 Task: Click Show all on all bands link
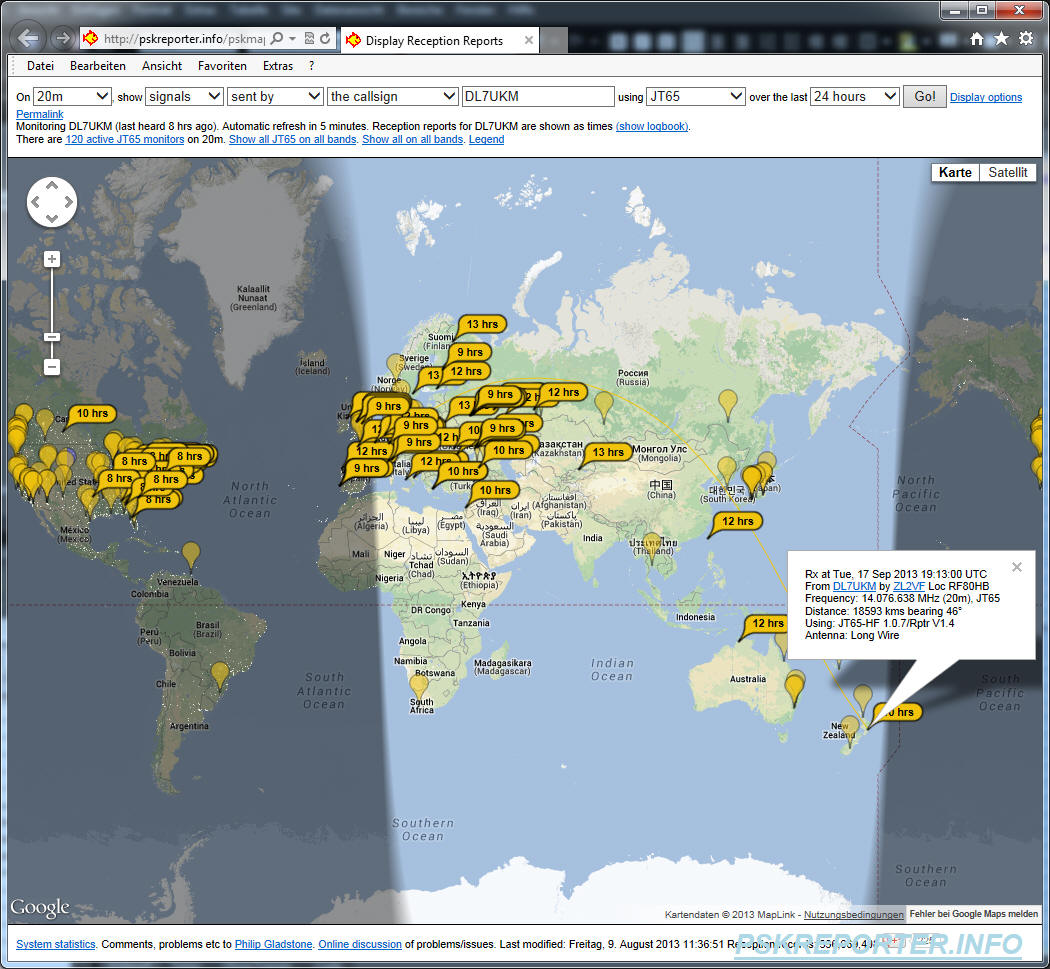coord(412,139)
